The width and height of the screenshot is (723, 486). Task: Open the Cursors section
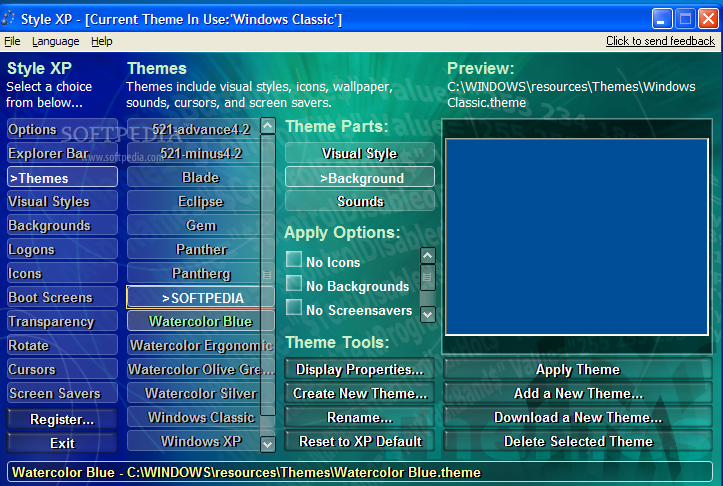tap(62, 369)
